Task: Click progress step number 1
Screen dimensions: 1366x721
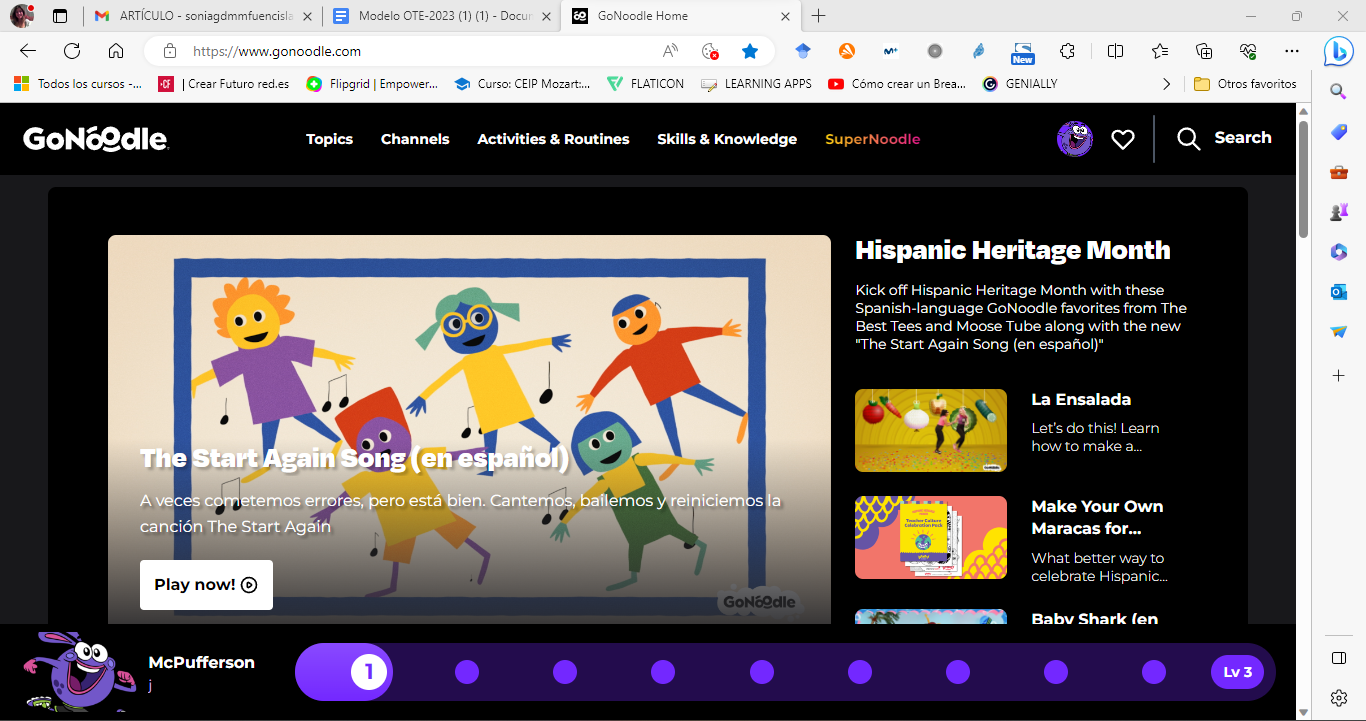Action: pyautogui.click(x=368, y=672)
